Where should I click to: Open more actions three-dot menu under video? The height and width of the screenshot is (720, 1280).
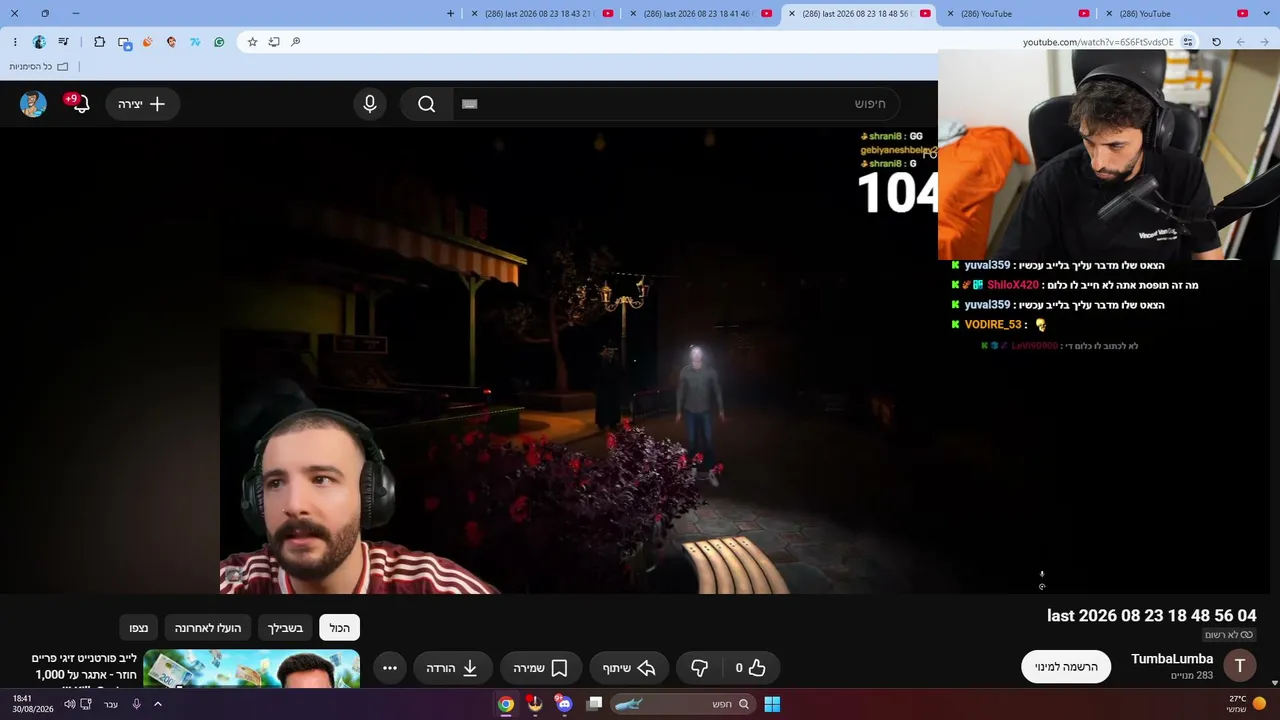click(390, 668)
